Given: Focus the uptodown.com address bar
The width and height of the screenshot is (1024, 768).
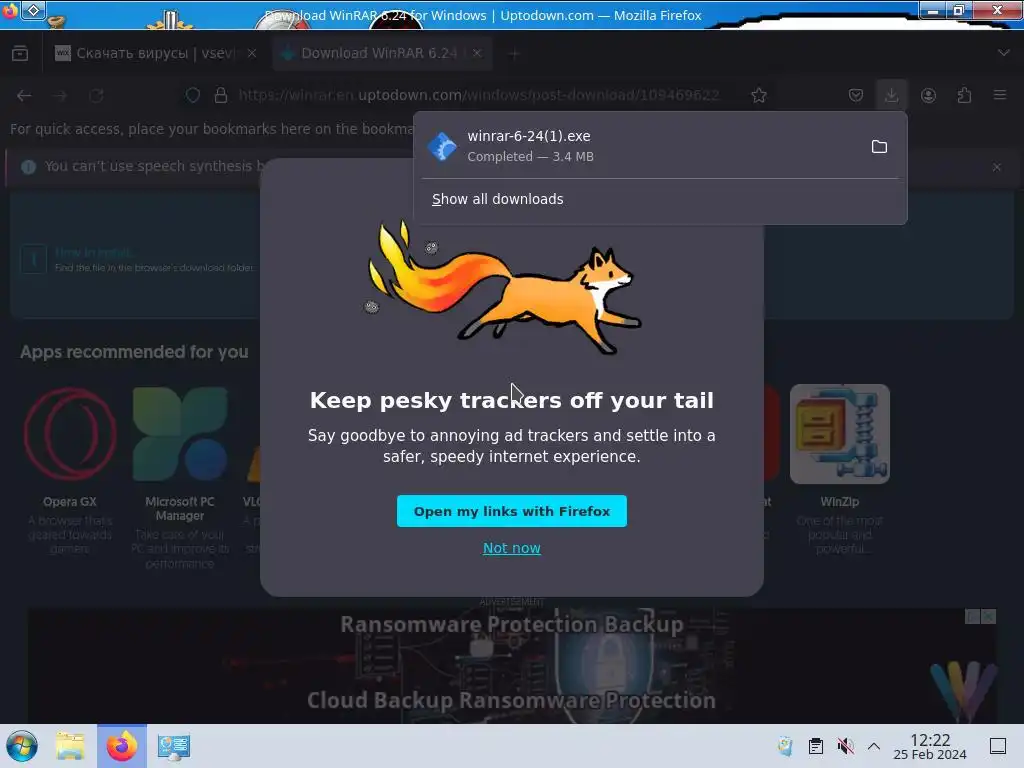Looking at the screenshot, I should (479, 95).
